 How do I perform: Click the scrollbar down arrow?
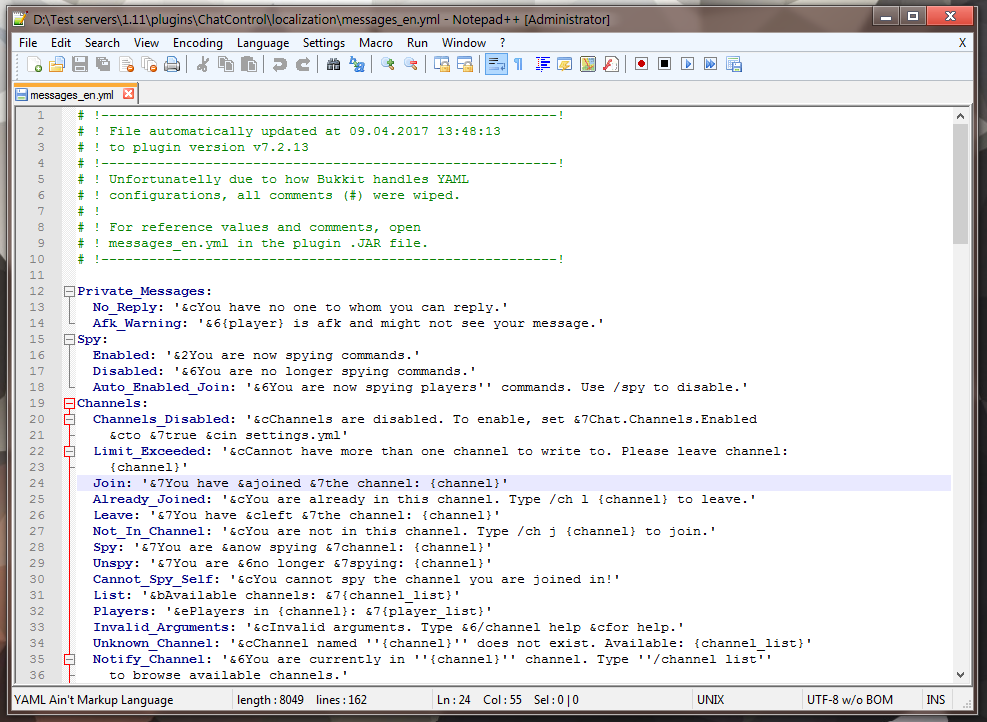click(x=960, y=675)
